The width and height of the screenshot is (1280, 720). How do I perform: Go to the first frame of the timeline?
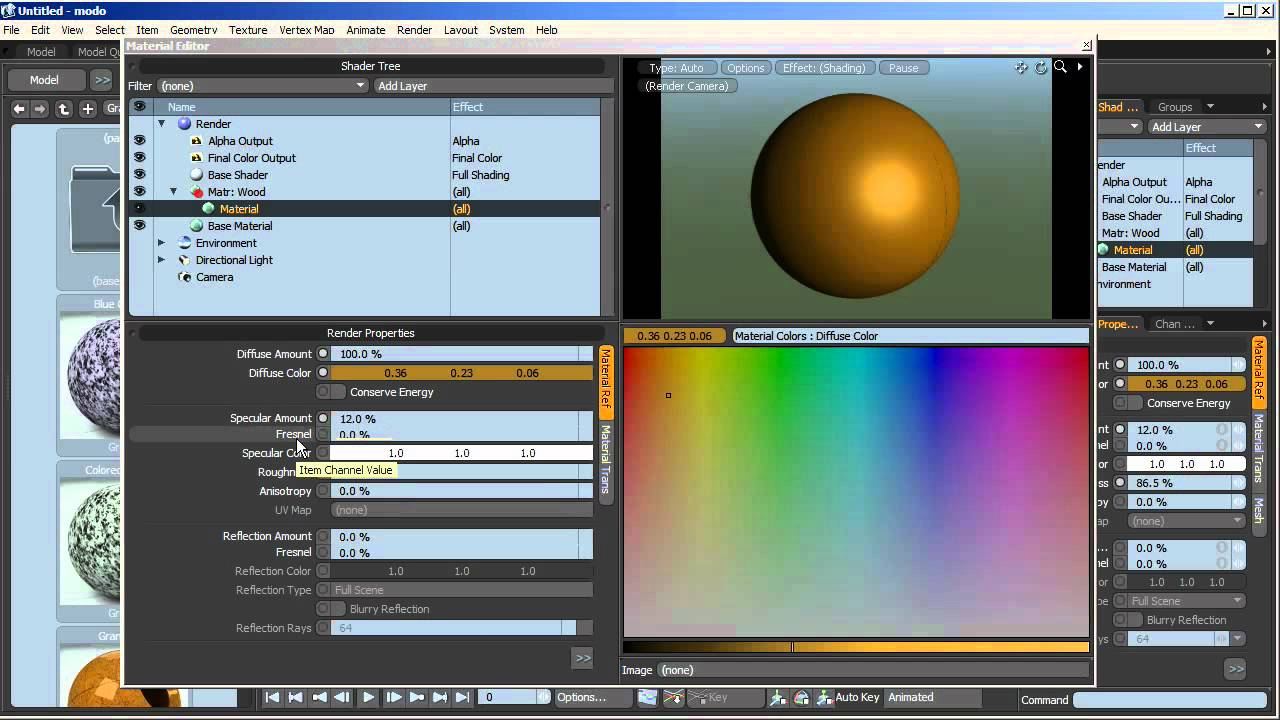[x=272, y=697]
